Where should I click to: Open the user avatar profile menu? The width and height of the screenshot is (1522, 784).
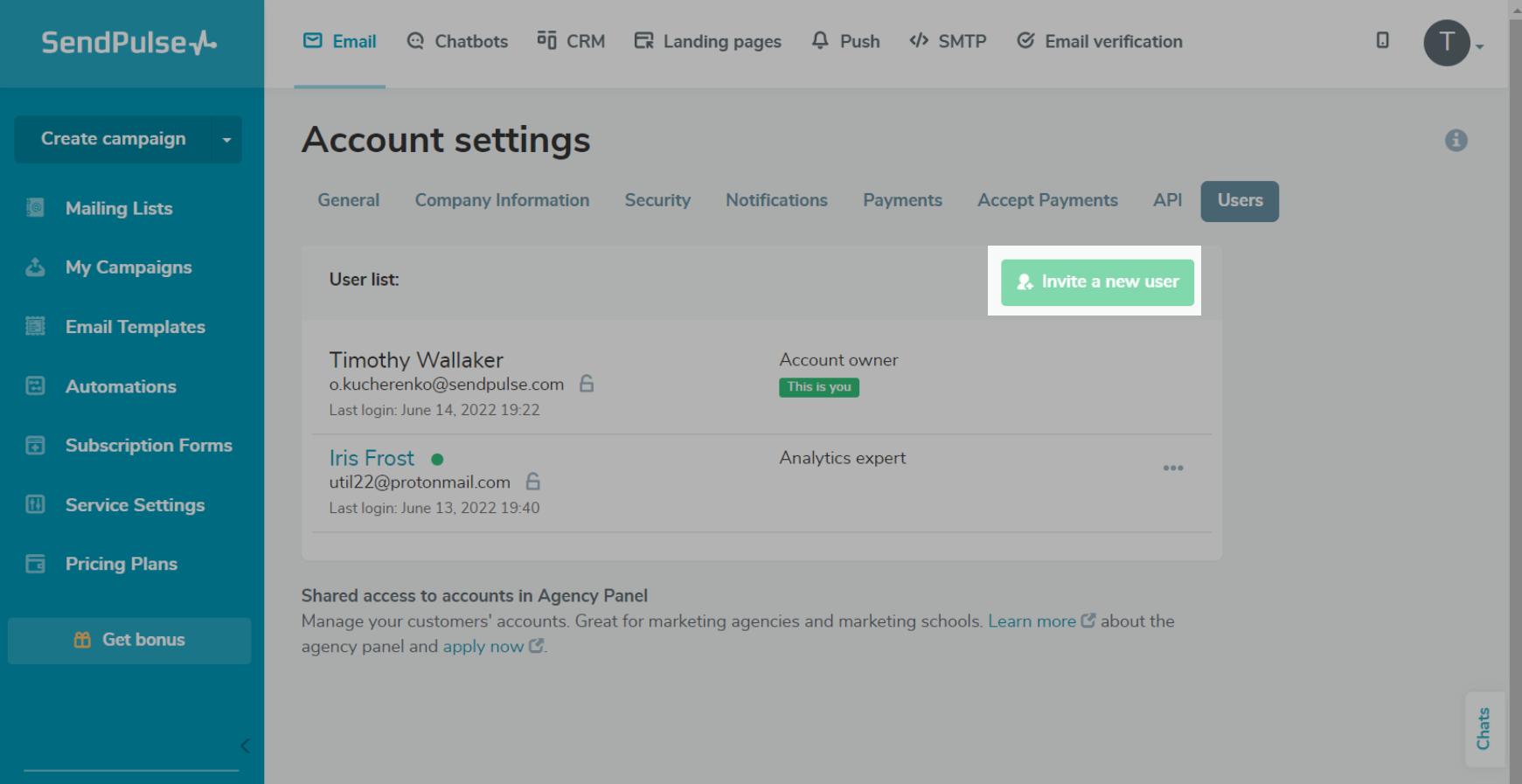1447,42
